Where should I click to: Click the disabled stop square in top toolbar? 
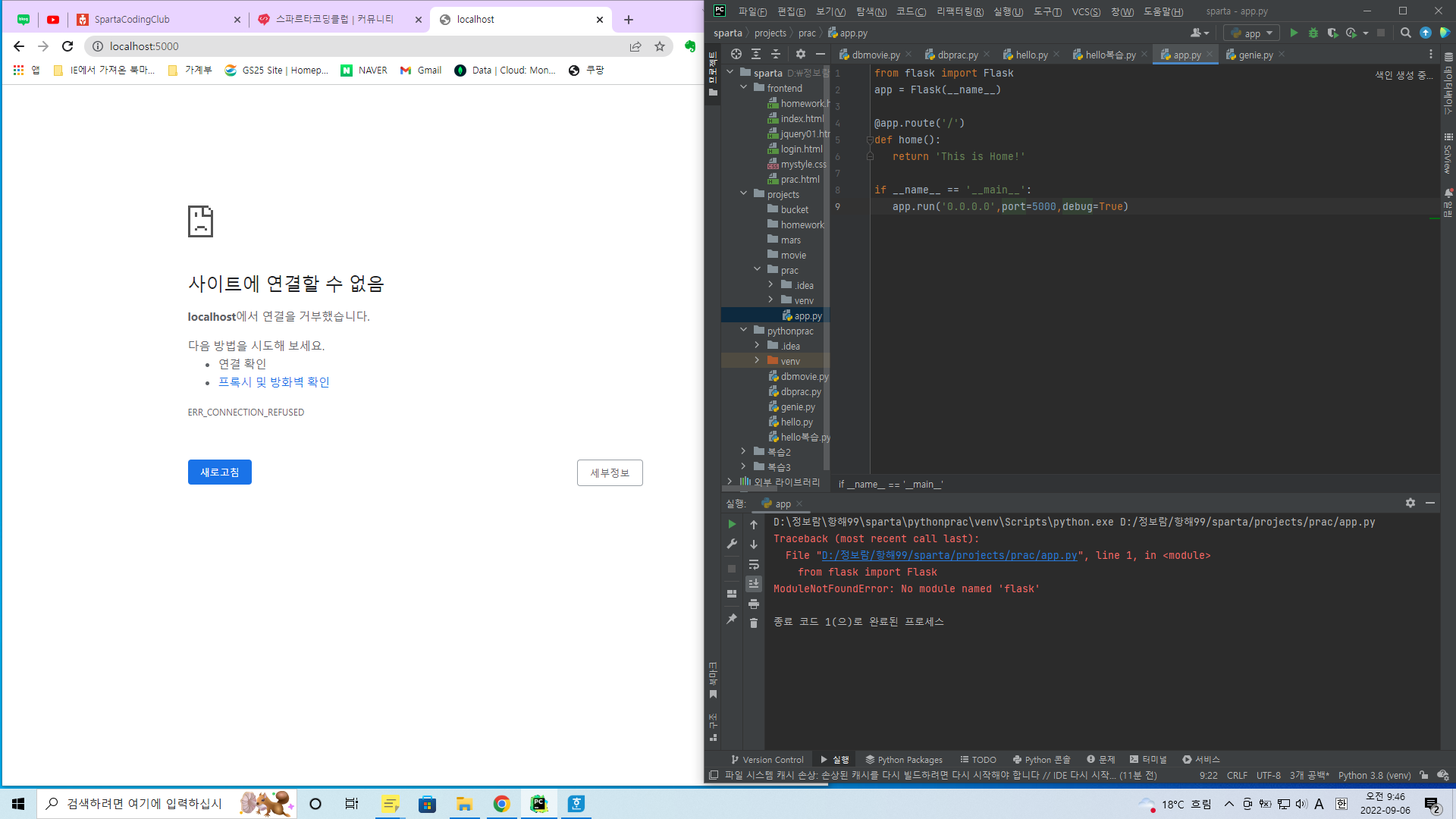coord(1381,33)
